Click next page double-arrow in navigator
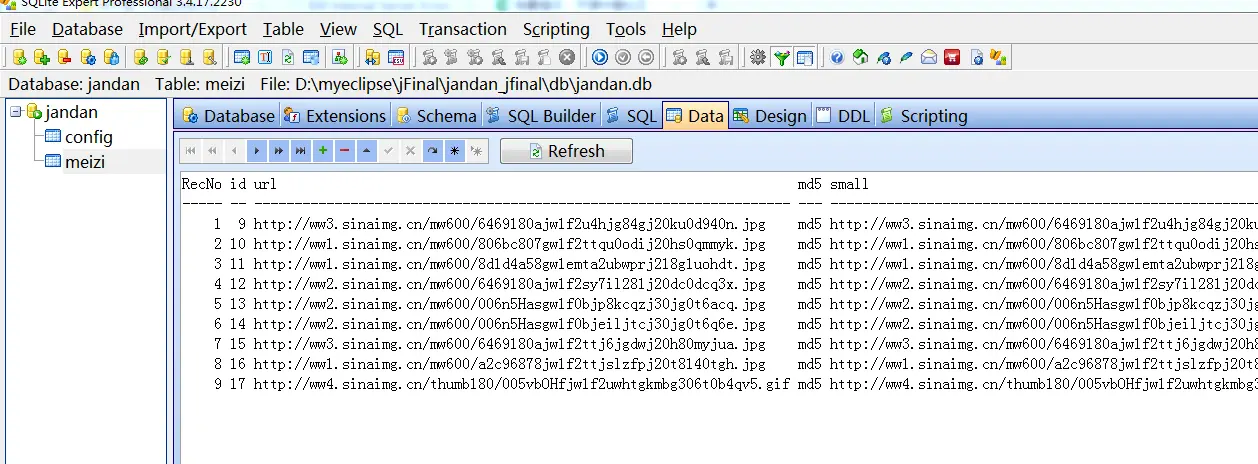This screenshot has height=464, width=1258. [278, 151]
